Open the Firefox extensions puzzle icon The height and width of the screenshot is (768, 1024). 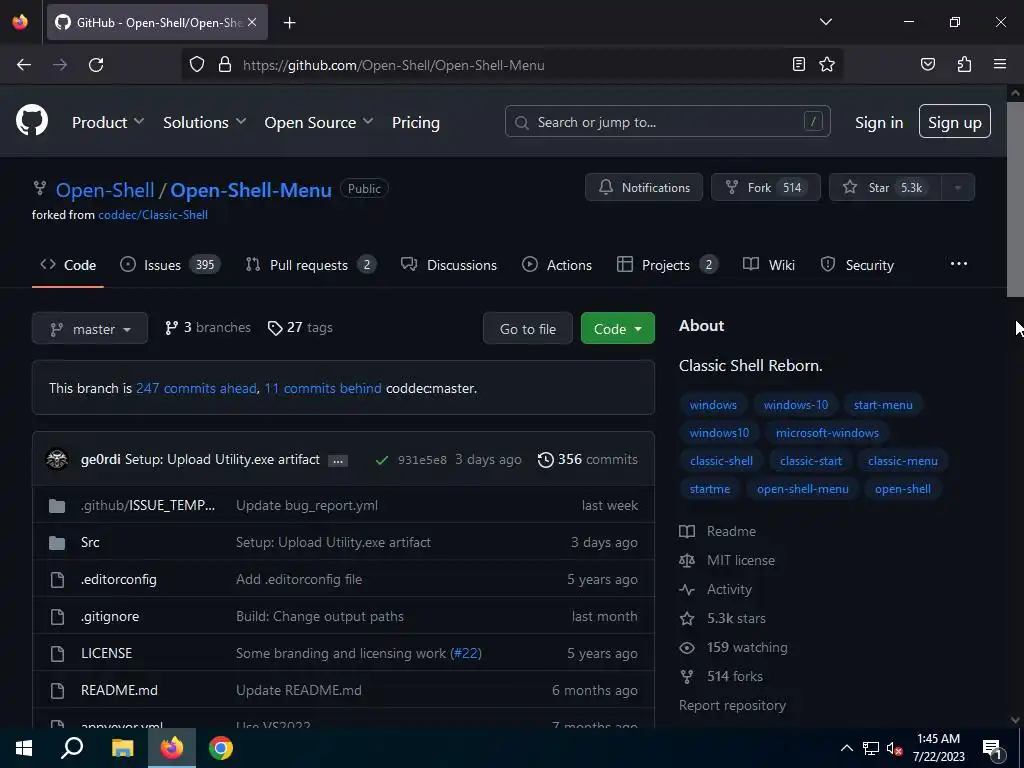tap(964, 64)
